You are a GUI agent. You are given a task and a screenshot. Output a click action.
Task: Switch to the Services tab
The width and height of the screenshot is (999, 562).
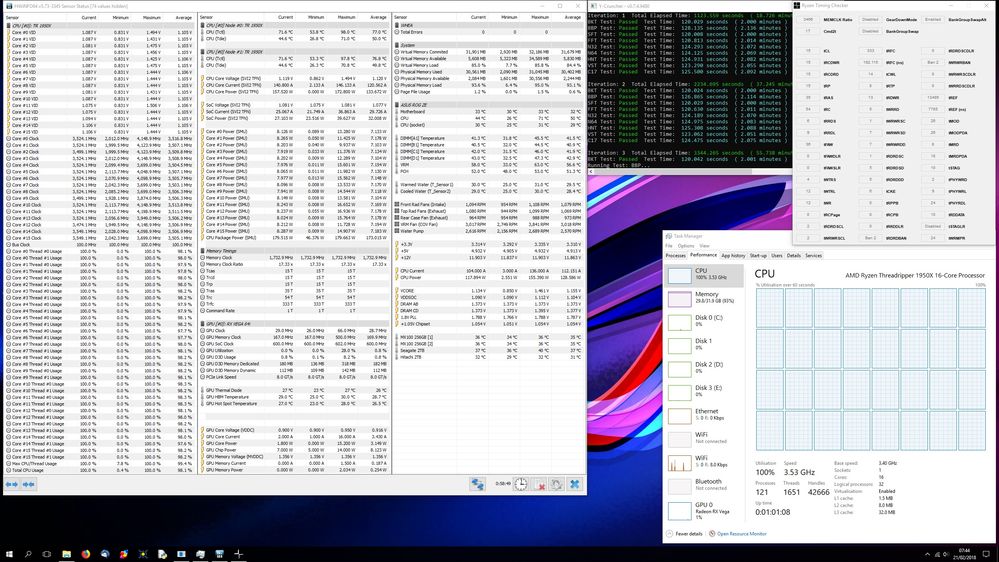(x=813, y=256)
